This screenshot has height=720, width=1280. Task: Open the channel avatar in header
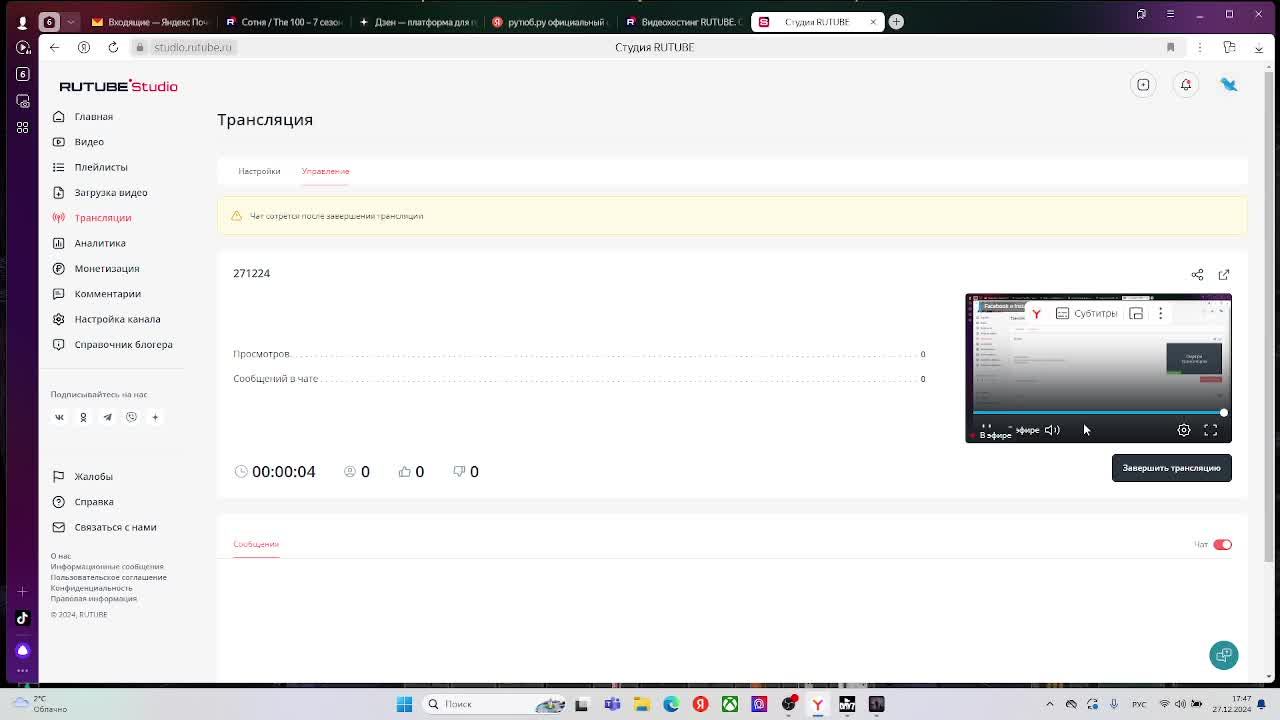1229,85
